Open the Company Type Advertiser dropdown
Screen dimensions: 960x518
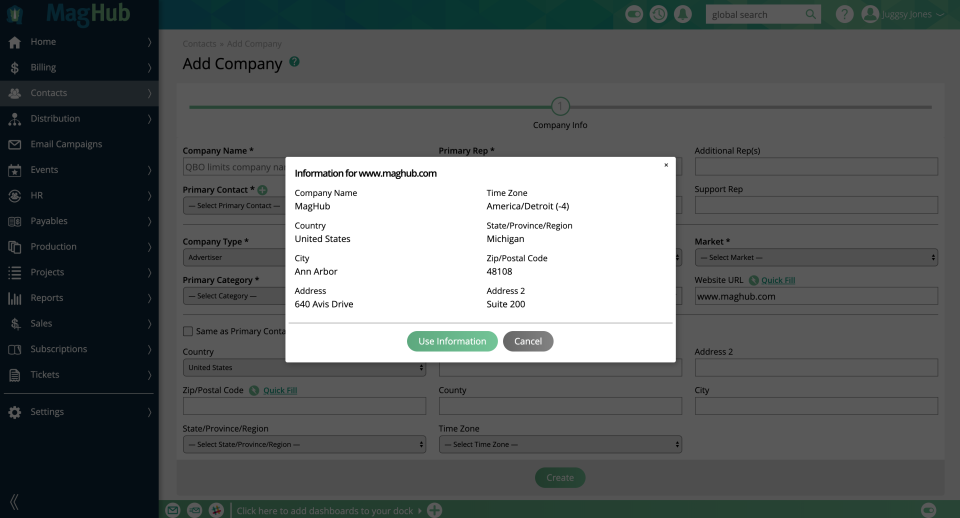[x=234, y=258]
